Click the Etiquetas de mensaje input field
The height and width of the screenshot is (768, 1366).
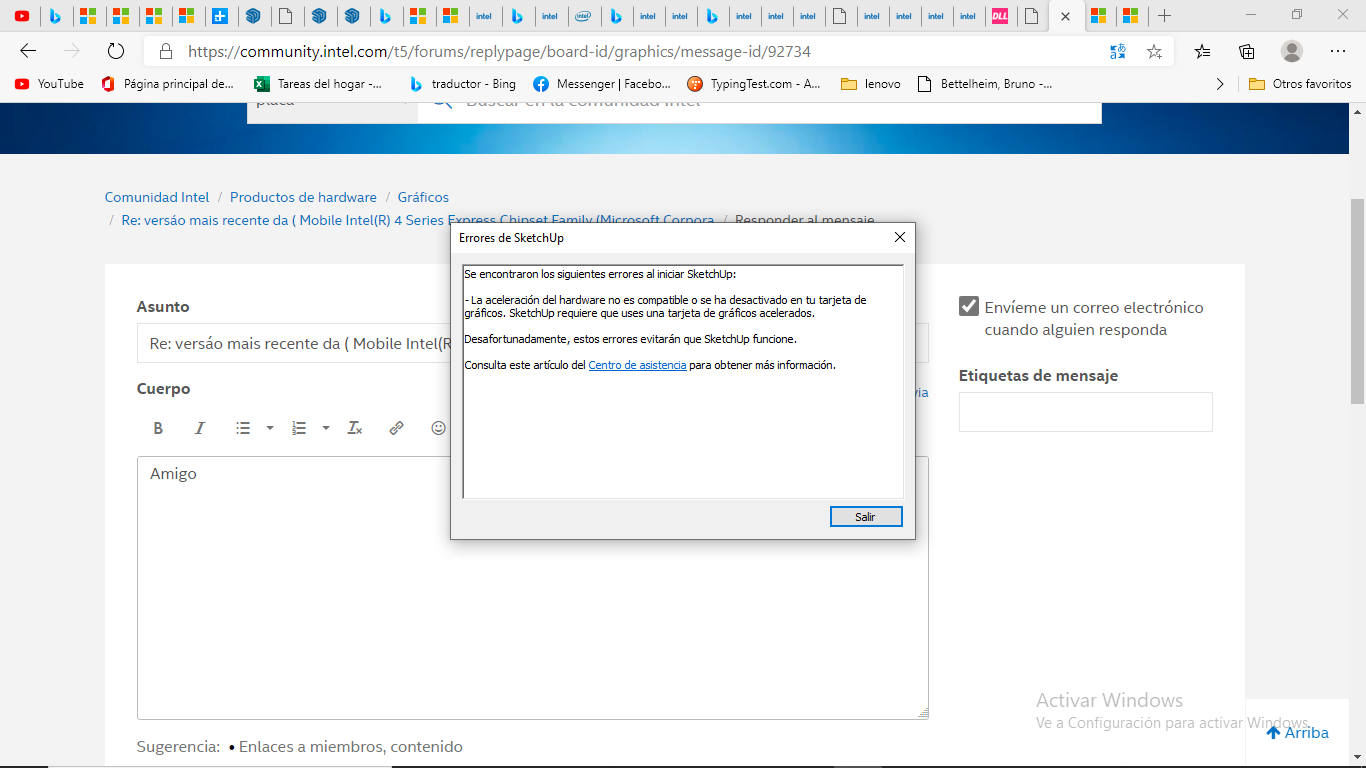pos(1085,412)
